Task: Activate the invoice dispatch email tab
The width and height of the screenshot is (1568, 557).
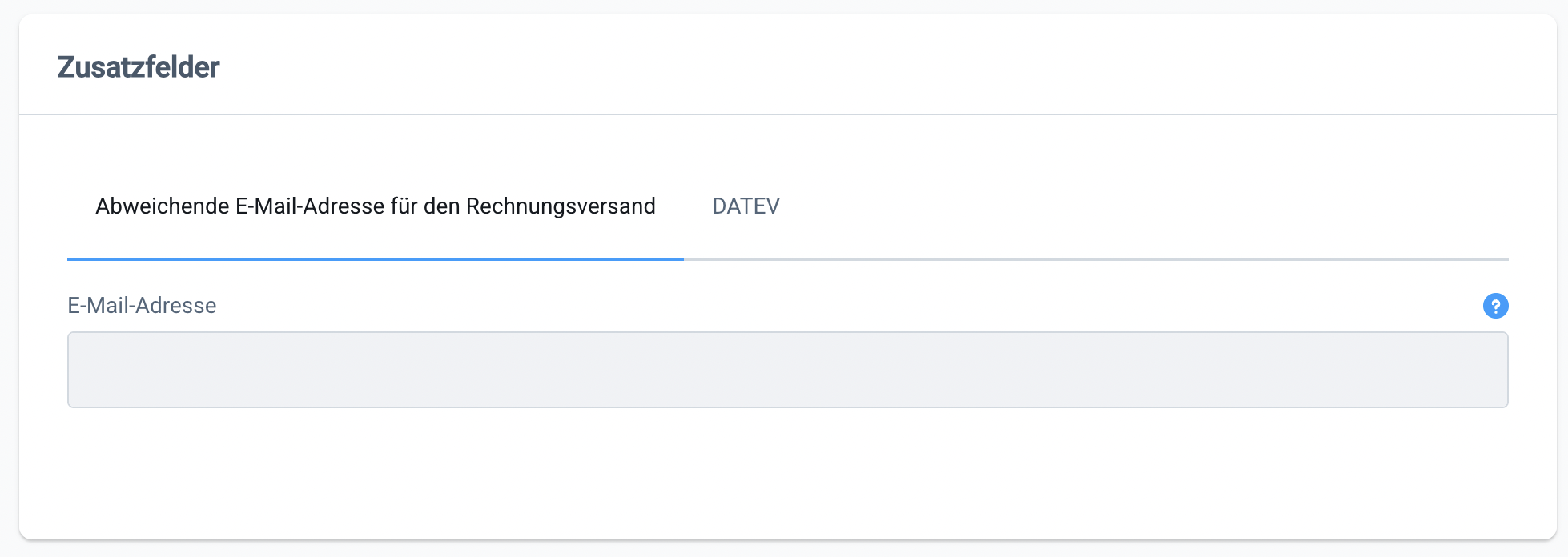Action: click(375, 206)
